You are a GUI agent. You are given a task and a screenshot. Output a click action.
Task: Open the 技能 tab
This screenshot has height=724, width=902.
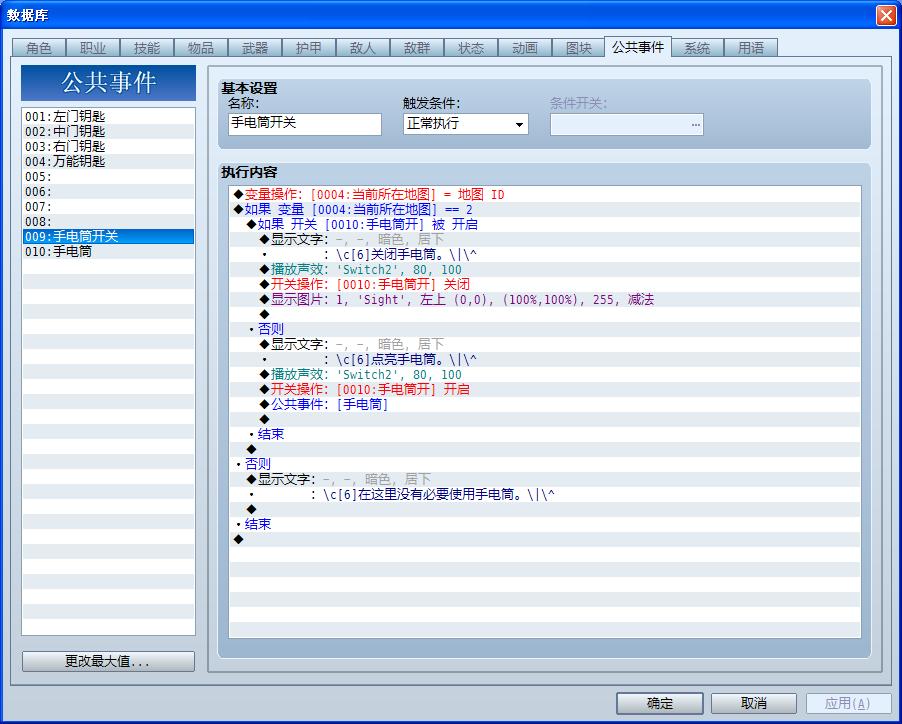tap(147, 48)
